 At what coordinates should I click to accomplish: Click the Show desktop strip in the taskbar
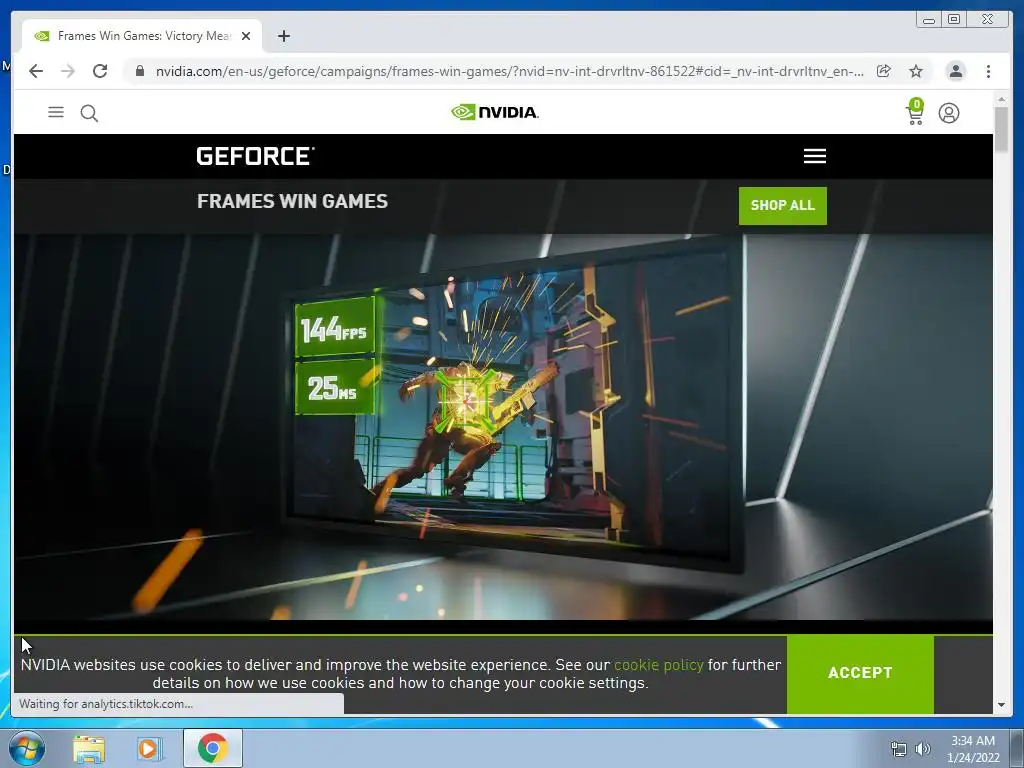[x=1017, y=748]
